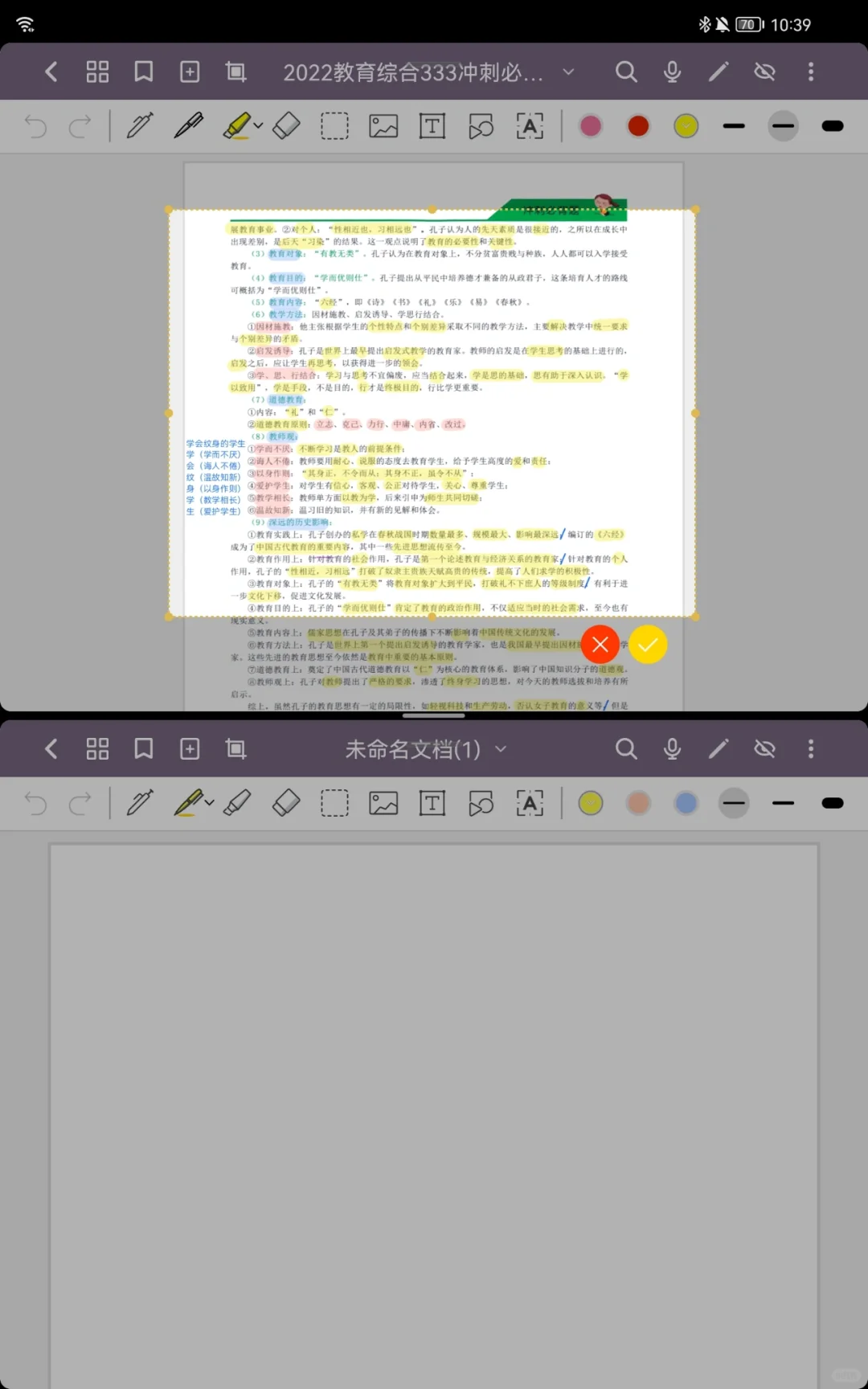Choose salmon color swatch in bottom toolbar
The image size is (868, 1389).
(639, 803)
